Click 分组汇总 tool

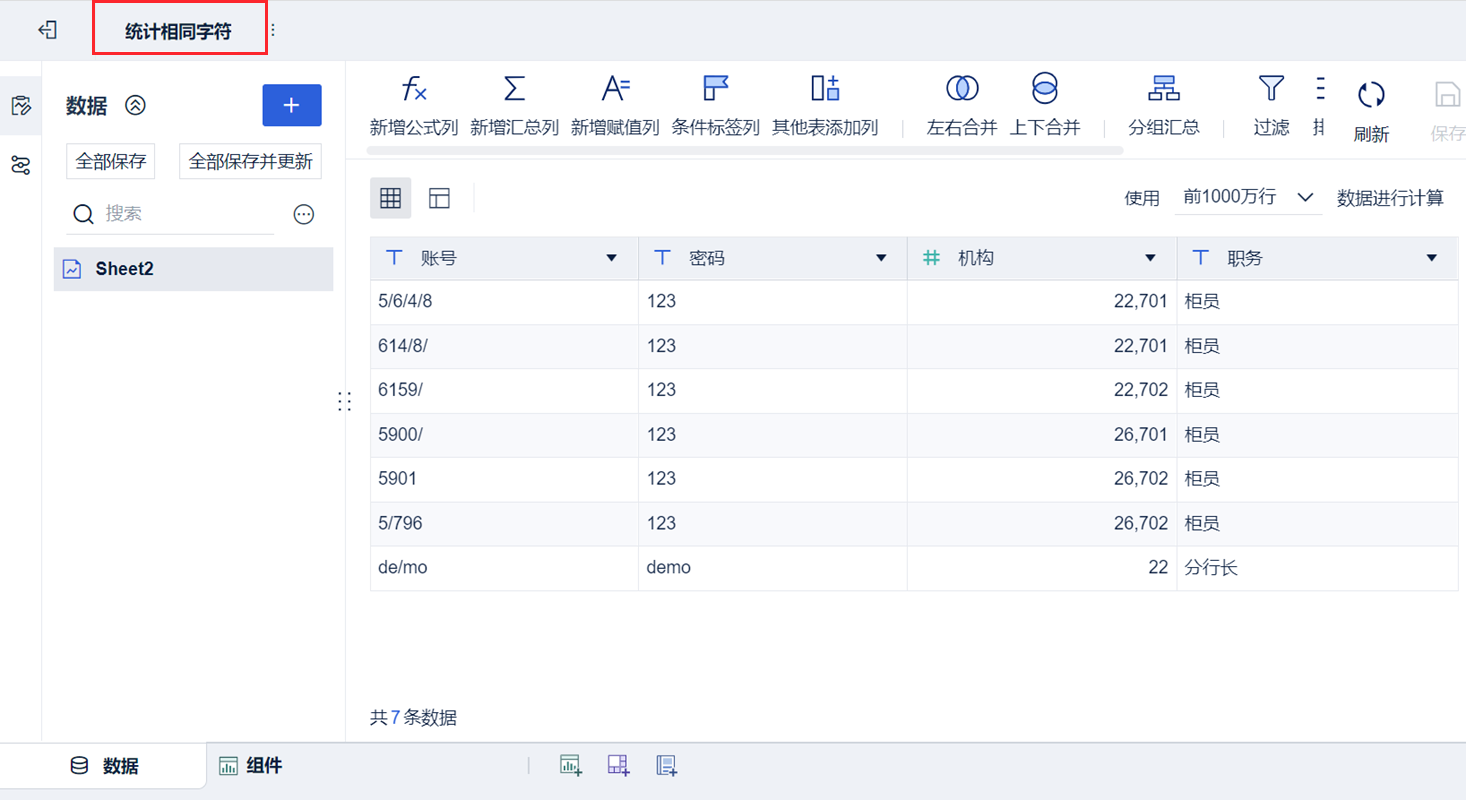(x=1164, y=105)
